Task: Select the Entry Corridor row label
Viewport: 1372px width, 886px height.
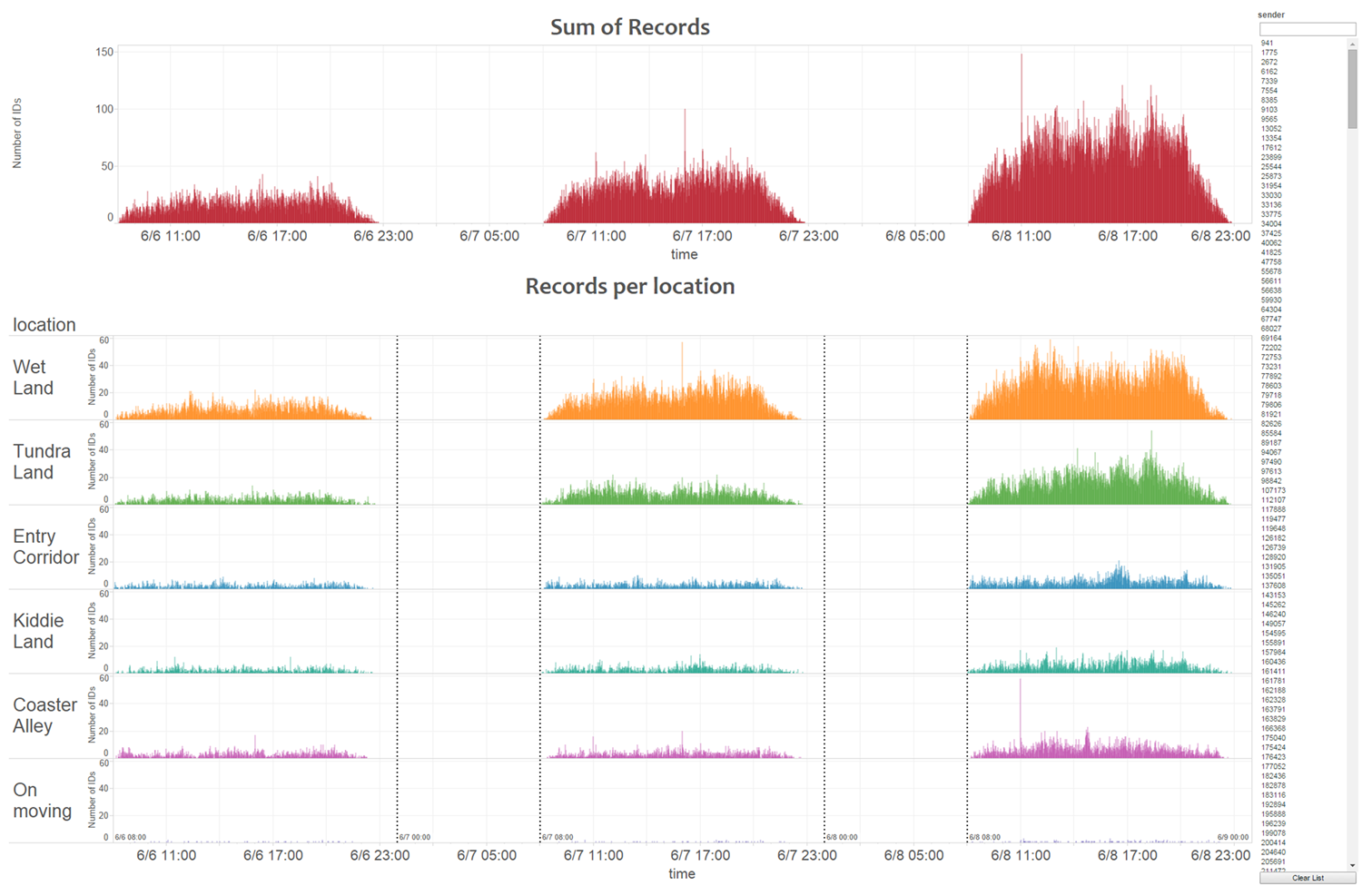Action: pos(45,546)
